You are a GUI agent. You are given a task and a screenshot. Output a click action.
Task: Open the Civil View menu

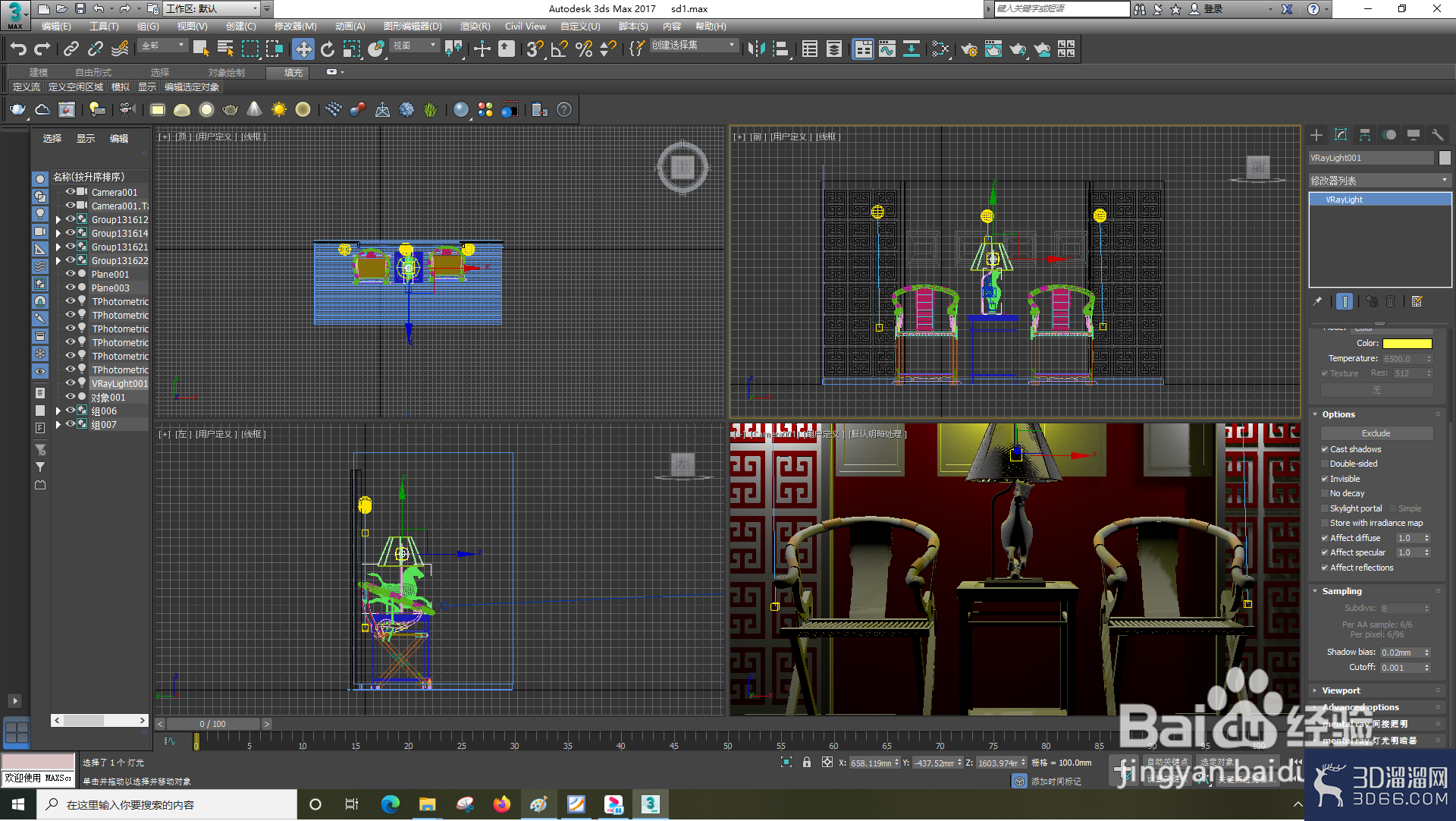(525, 27)
